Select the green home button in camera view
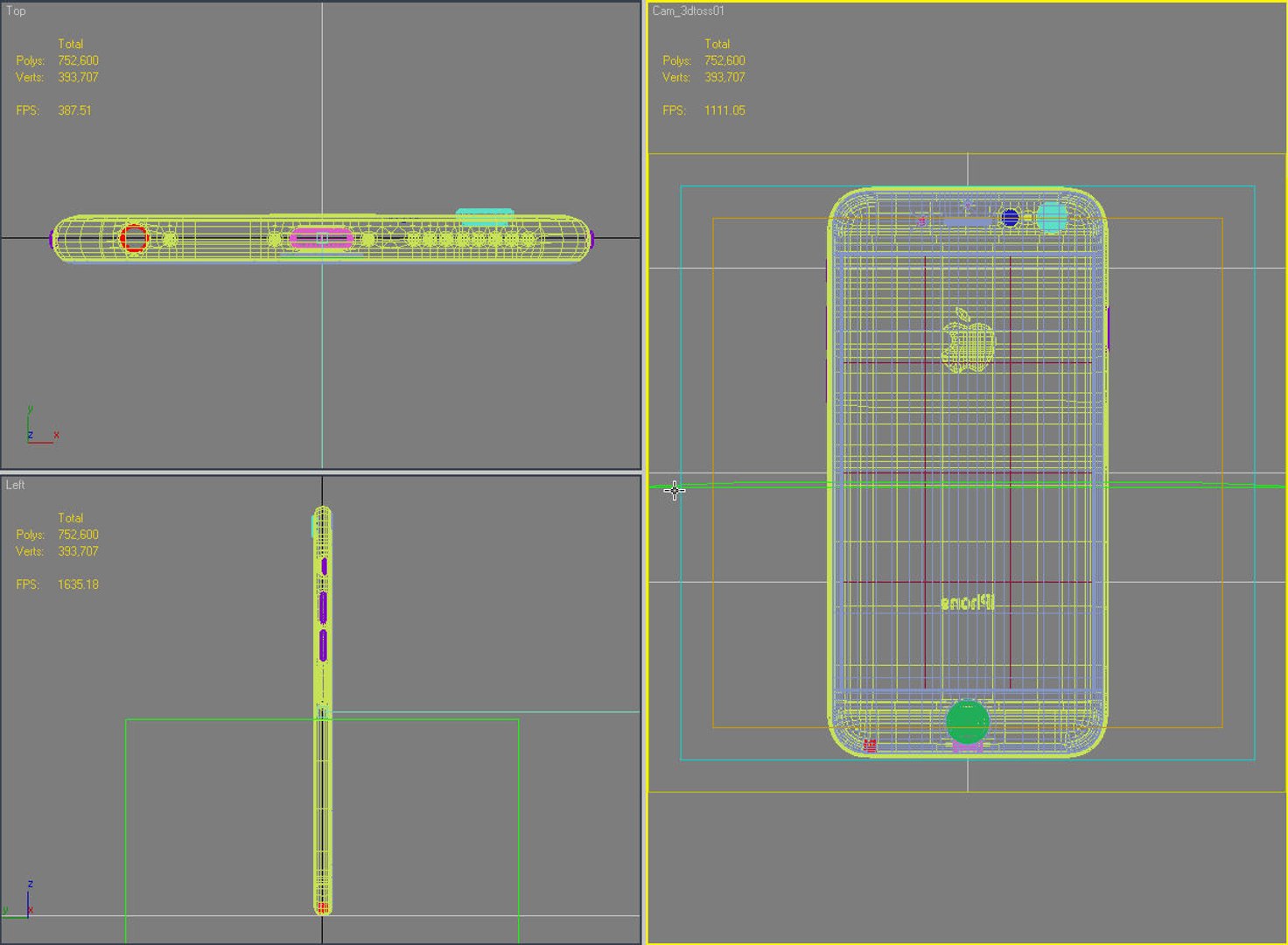Viewport: 1288px width, 945px height. tap(968, 723)
